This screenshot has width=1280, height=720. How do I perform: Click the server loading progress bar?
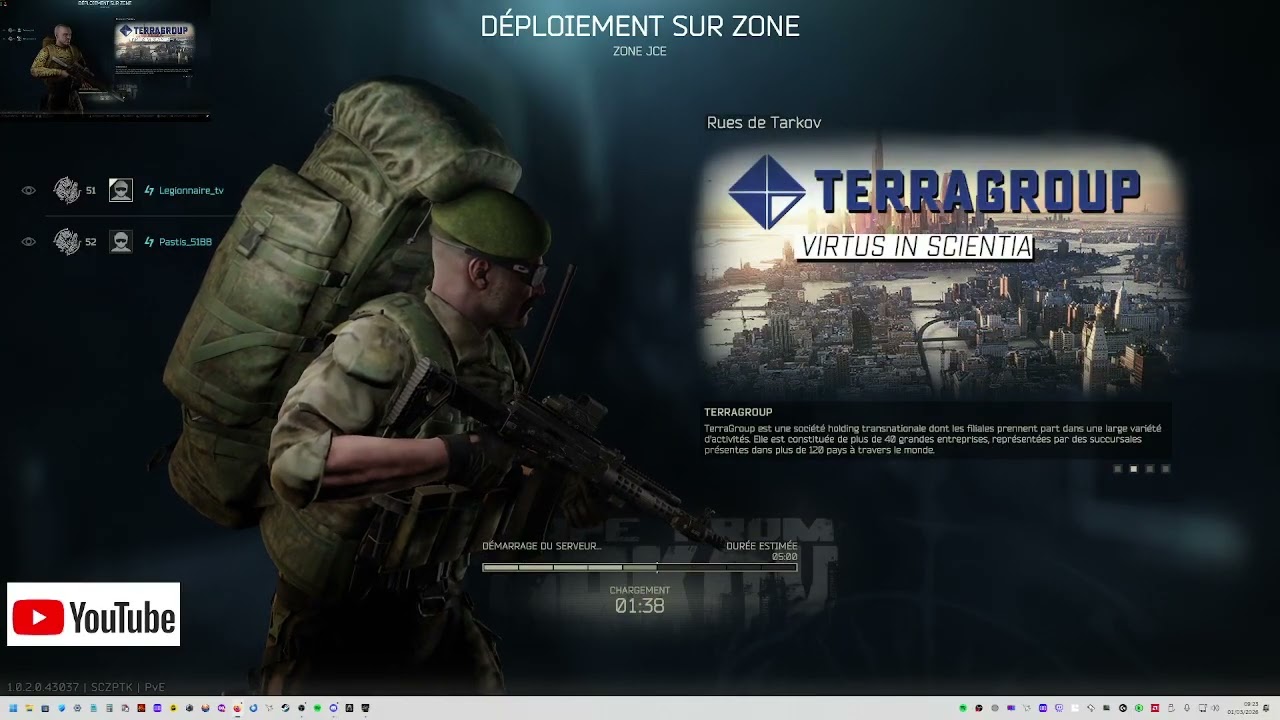click(x=640, y=567)
